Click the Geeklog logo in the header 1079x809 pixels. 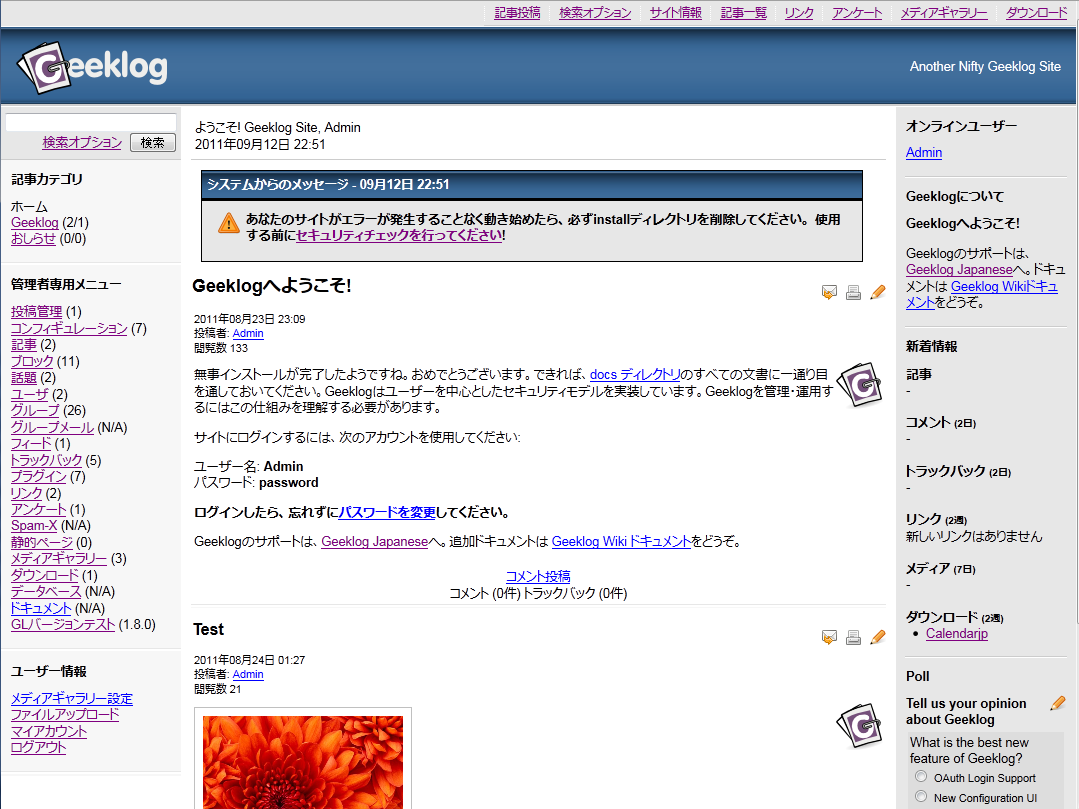[x=92, y=67]
